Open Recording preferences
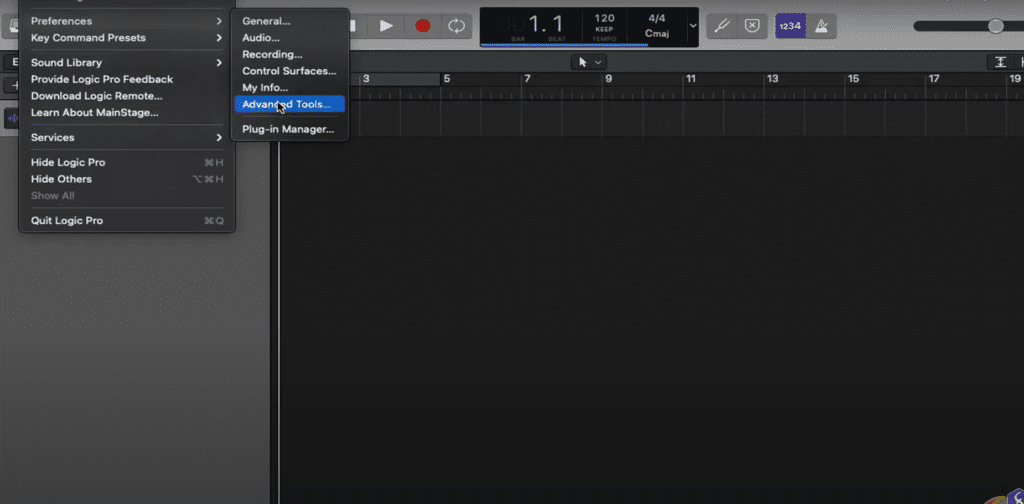This screenshot has width=1024, height=504. 289,54
